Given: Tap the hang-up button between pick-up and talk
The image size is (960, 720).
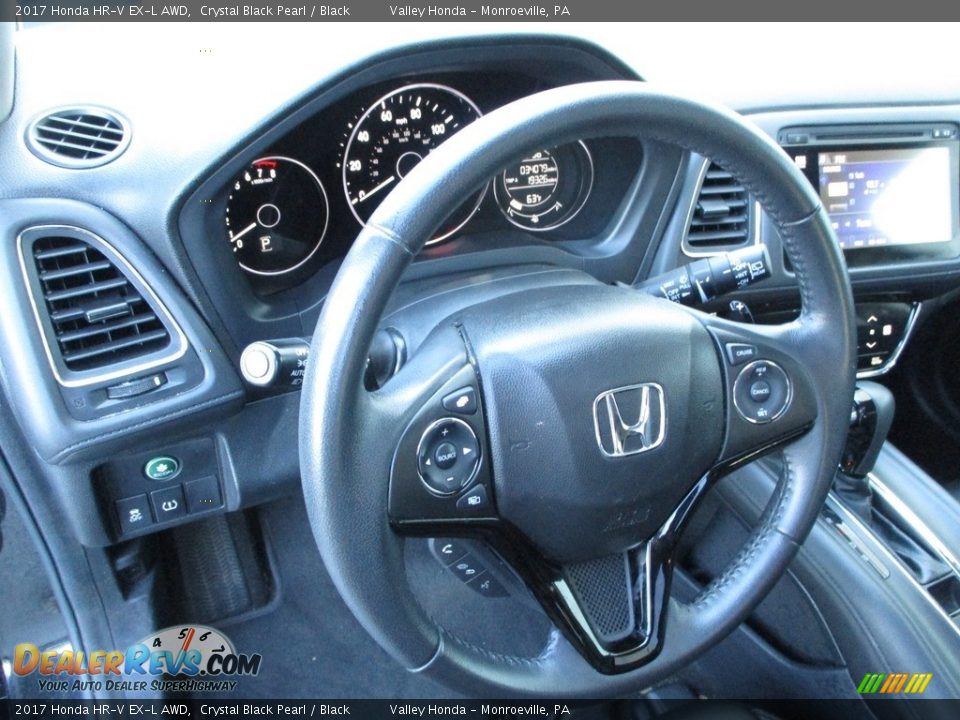Looking at the screenshot, I should 467,568.
